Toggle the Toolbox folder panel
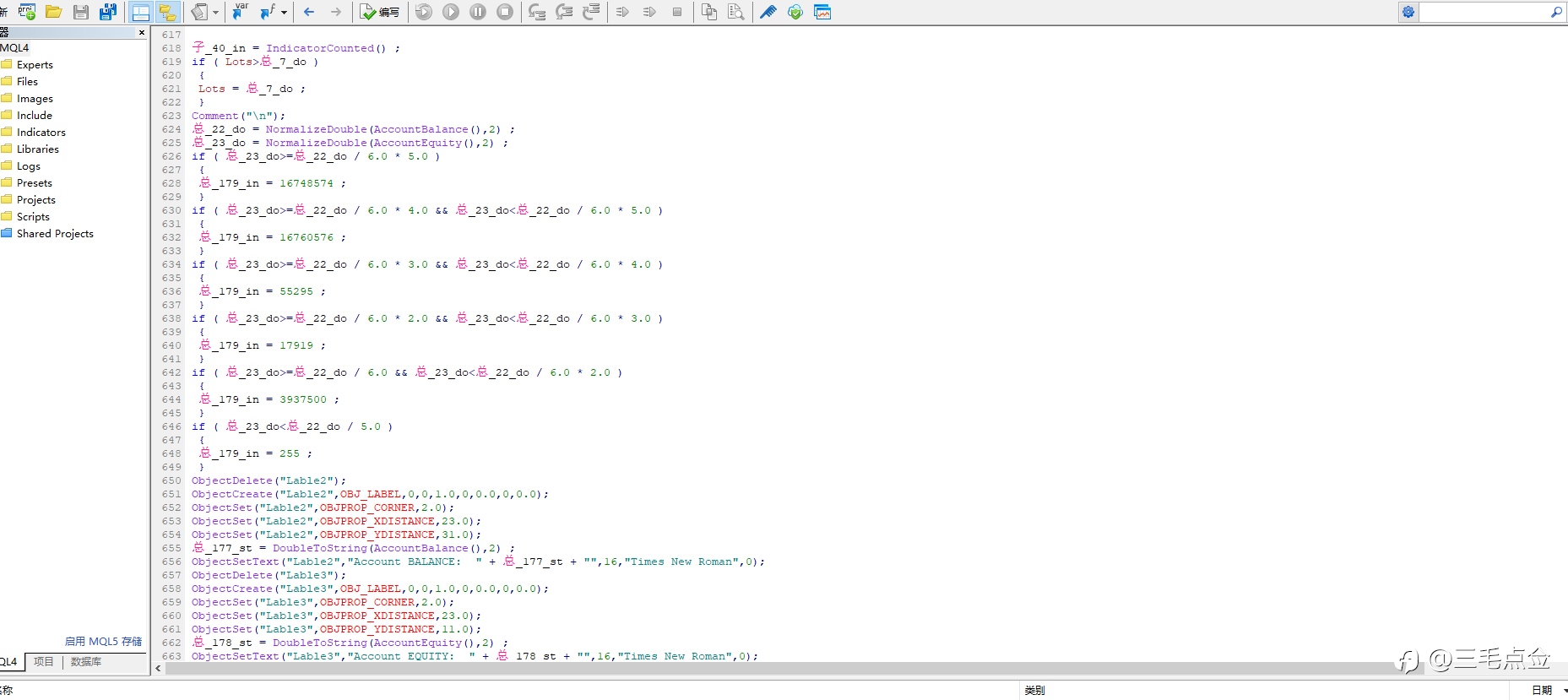Viewport: 1568px width, 700px height. click(x=167, y=12)
